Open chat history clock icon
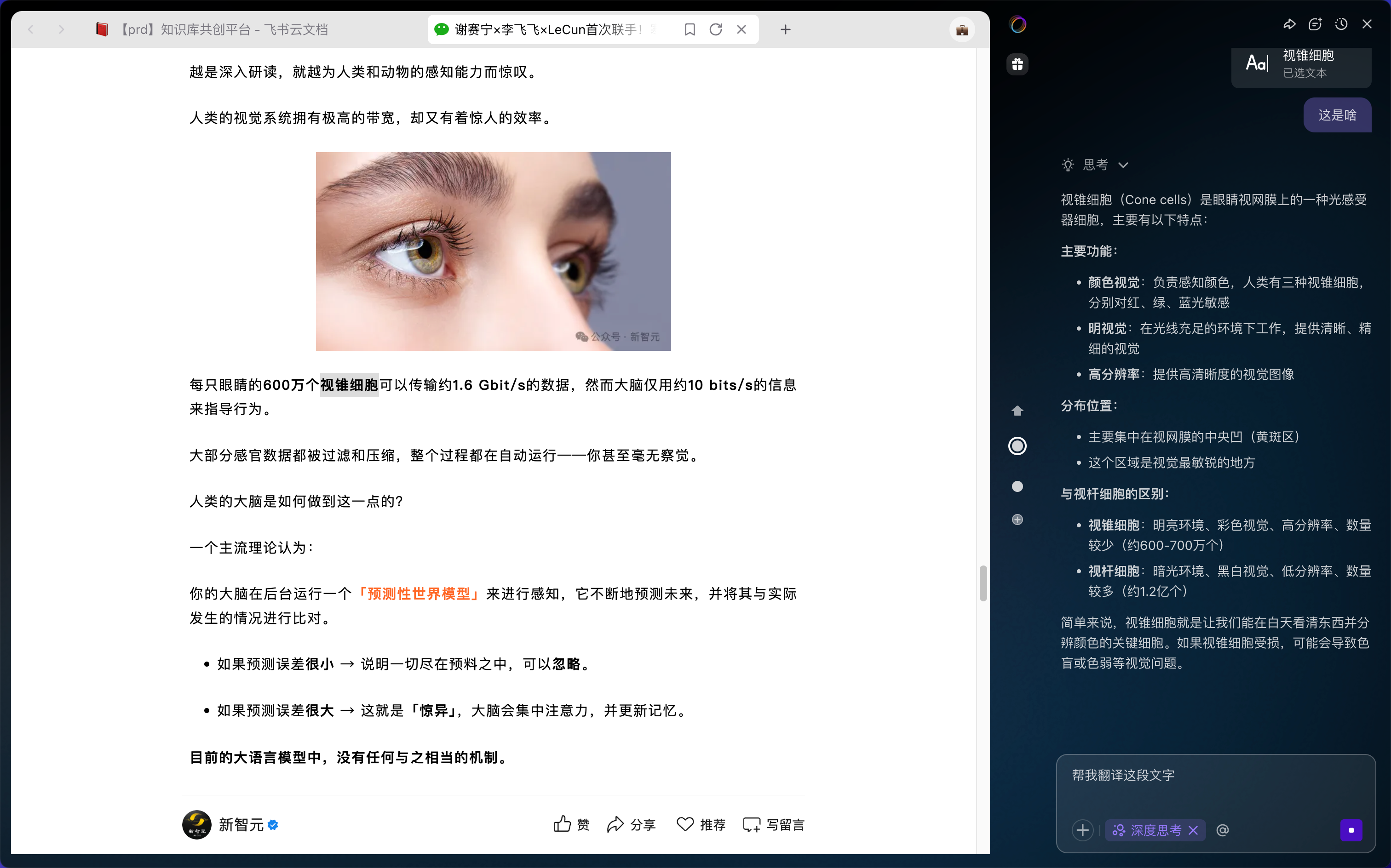Screen dimensions: 1391x868 [1341, 24]
